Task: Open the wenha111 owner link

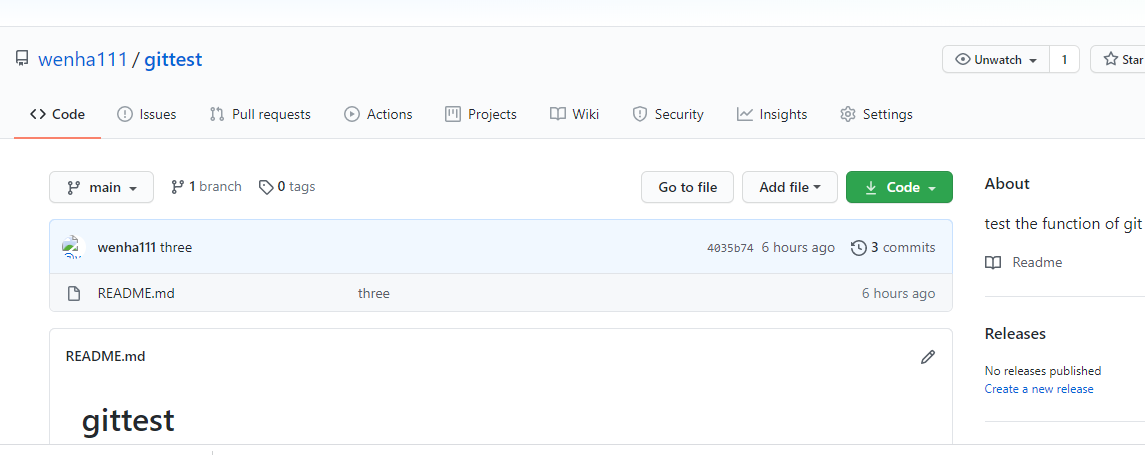Action: pyautogui.click(x=83, y=59)
